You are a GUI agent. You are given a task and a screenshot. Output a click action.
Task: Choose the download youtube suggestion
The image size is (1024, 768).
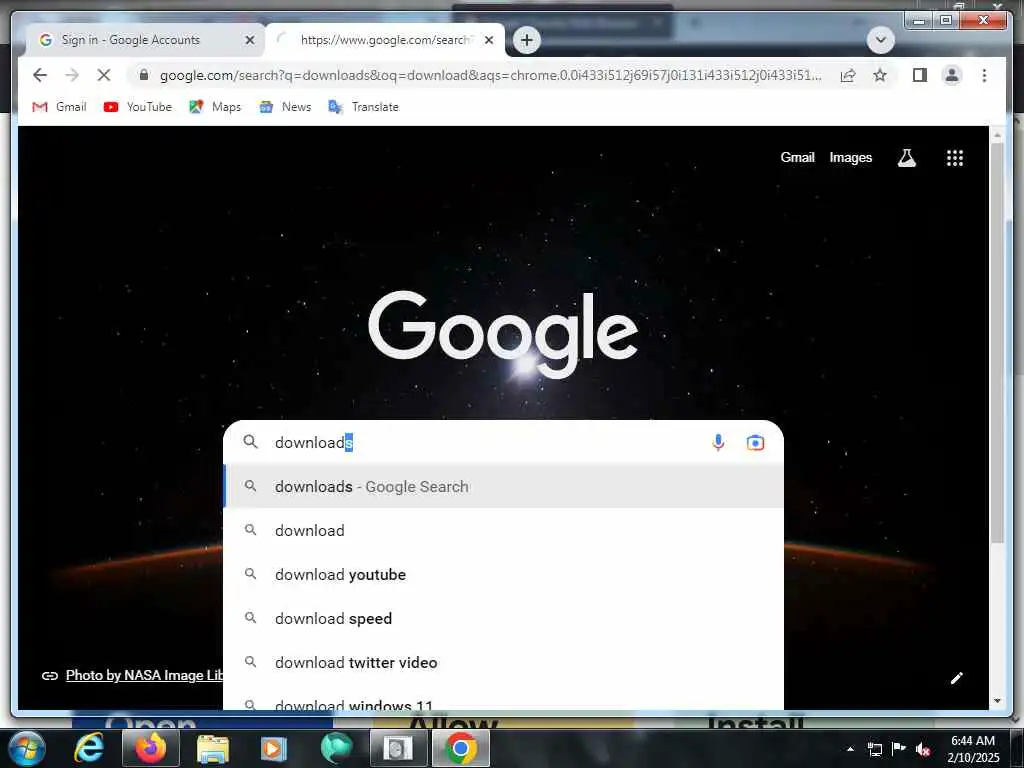click(x=504, y=574)
